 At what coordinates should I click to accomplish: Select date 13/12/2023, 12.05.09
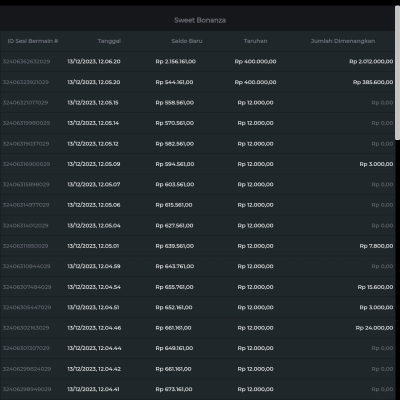(x=94, y=164)
